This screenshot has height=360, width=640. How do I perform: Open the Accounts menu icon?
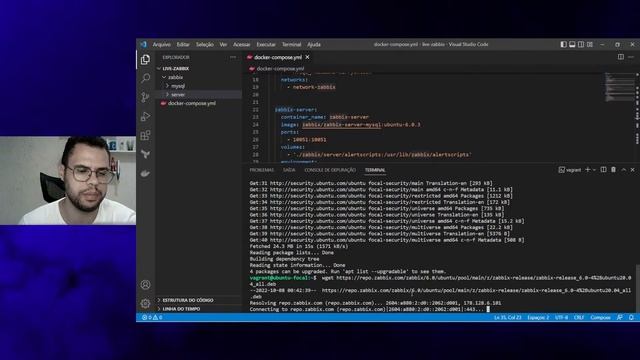click(145, 284)
